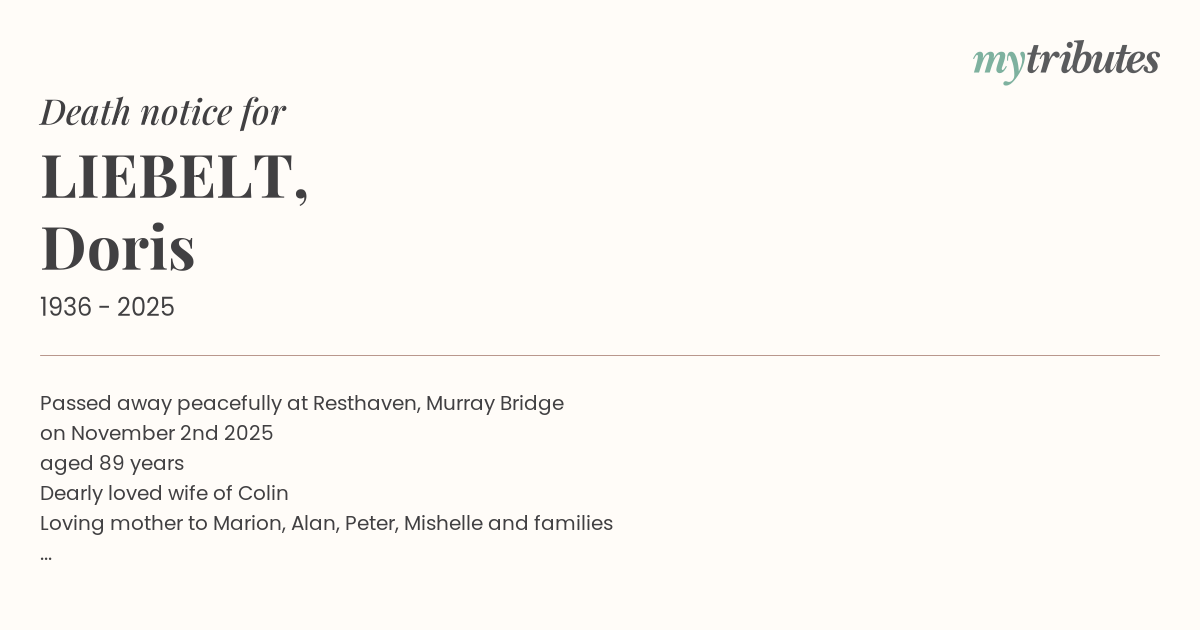This screenshot has height=630, width=1200.
Task: Click the dark "tributes" part of the logo
Action: pos(1092,59)
